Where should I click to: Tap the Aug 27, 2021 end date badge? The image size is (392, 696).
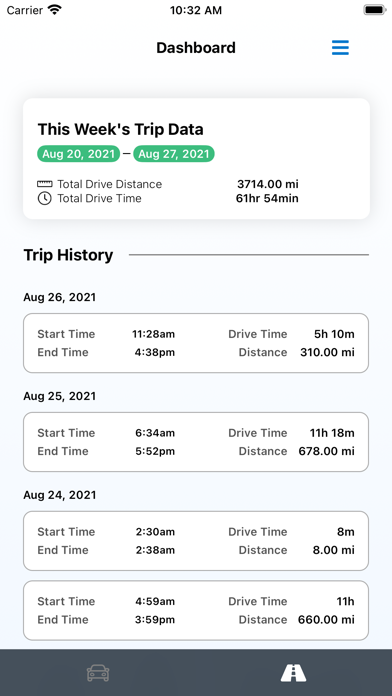(x=174, y=154)
